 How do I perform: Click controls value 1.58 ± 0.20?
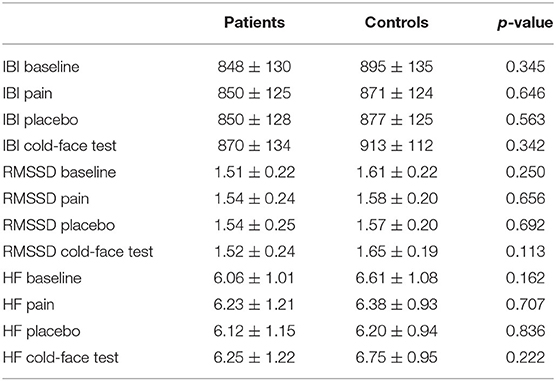coord(397,199)
